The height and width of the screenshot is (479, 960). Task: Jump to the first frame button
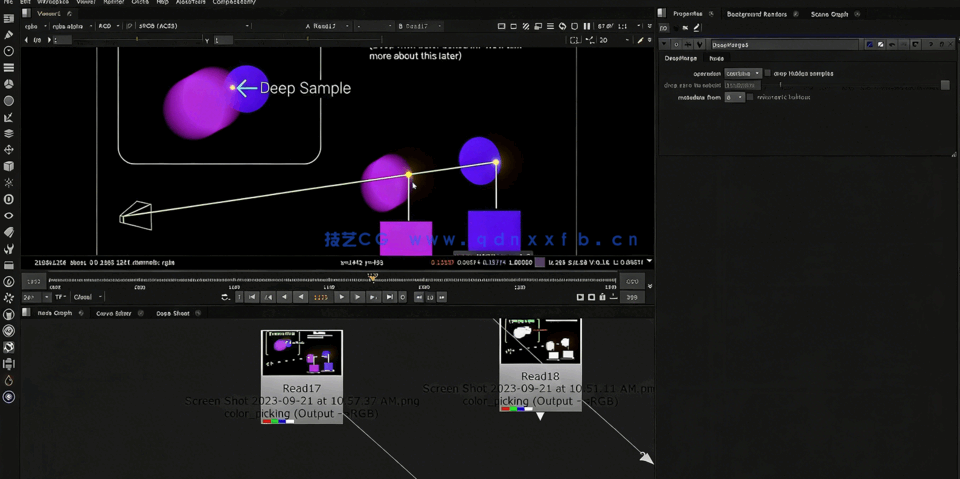pos(252,297)
